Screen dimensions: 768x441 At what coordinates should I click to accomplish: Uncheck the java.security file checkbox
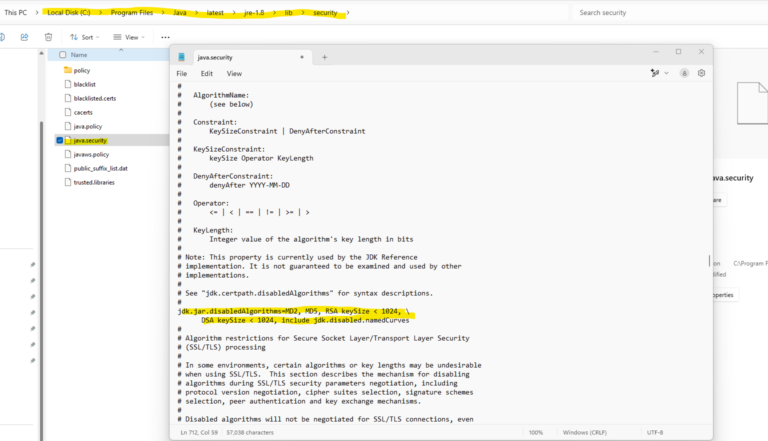(60, 140)
